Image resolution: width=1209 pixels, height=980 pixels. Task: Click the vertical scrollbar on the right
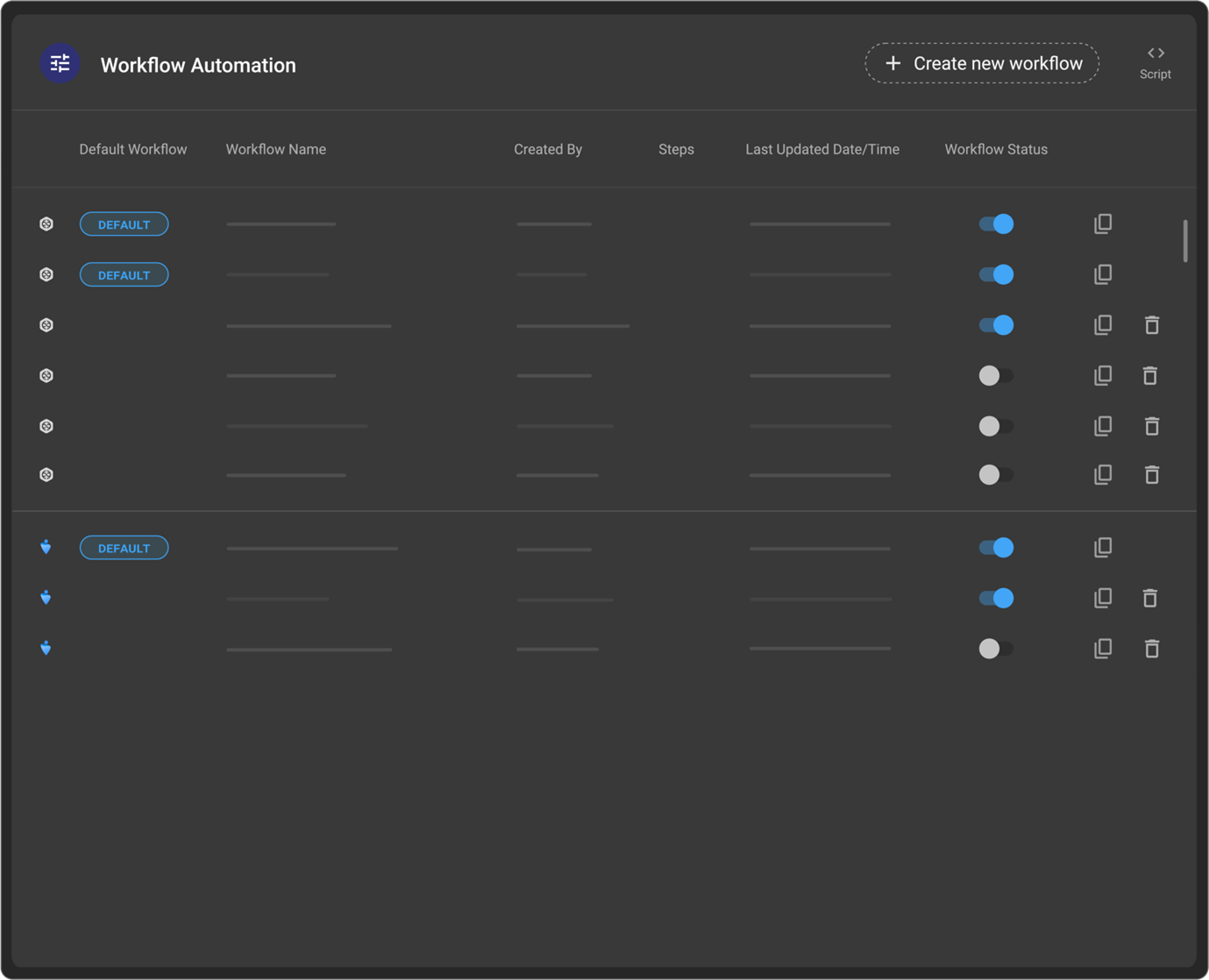(x=1184, y=241)
